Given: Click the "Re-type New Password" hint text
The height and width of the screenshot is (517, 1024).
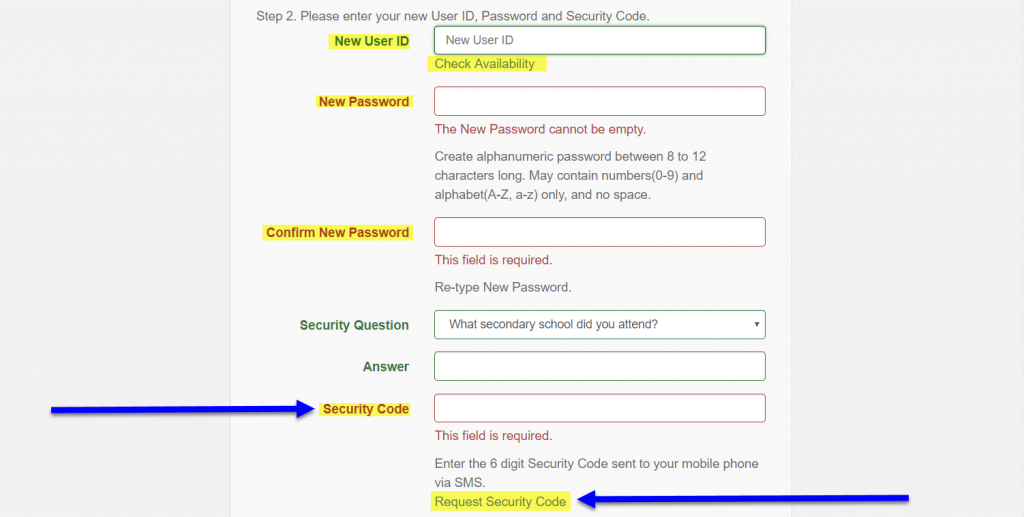Looking at the screenshot, I should pos(502,287).
